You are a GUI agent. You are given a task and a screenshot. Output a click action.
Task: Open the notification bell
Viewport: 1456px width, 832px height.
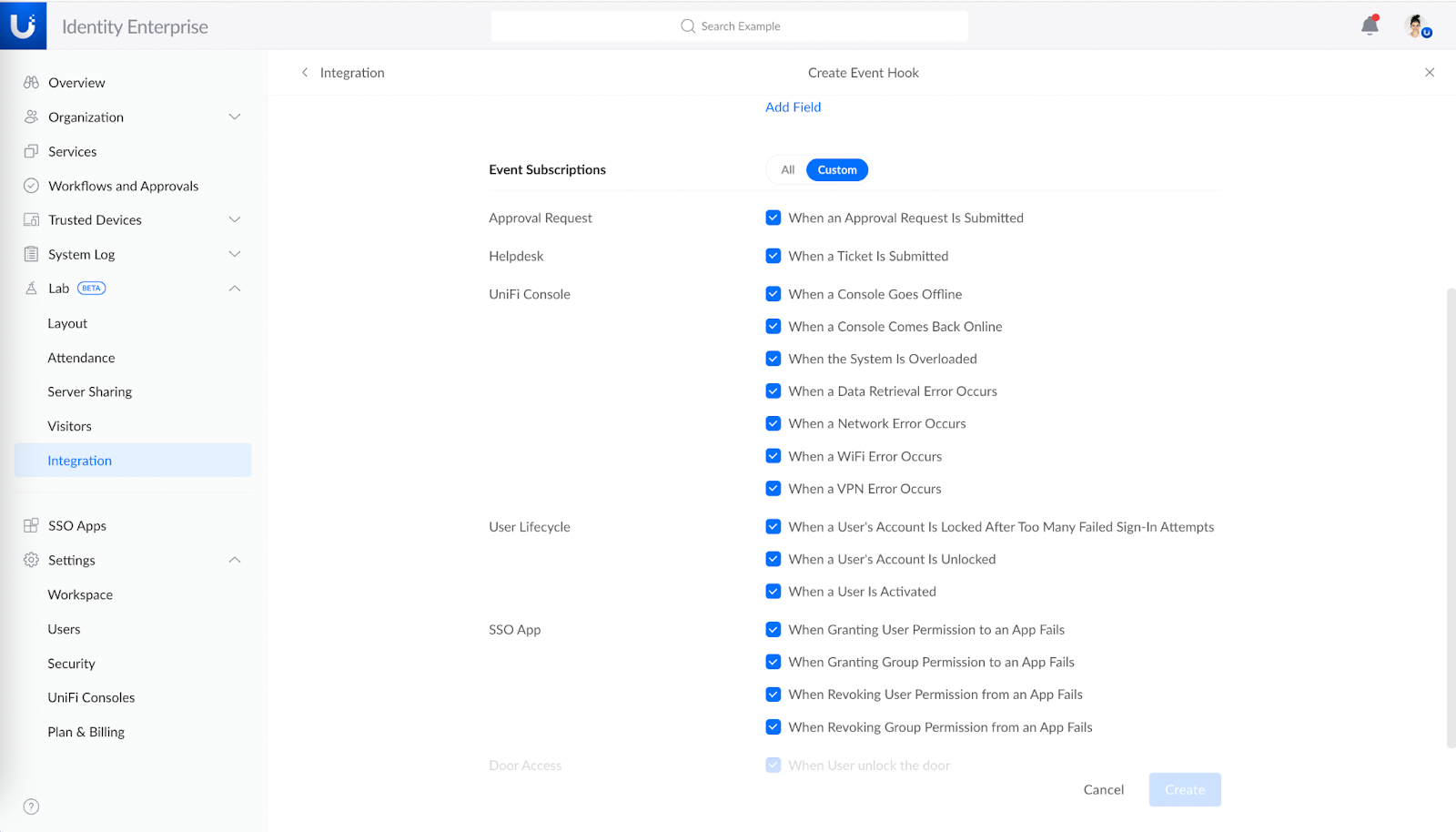[1369, 25]
